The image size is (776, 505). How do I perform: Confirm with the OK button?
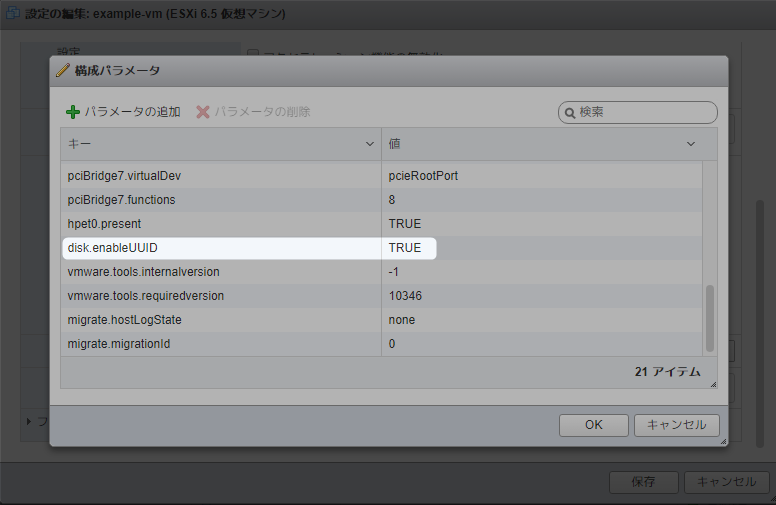(594, 425)
